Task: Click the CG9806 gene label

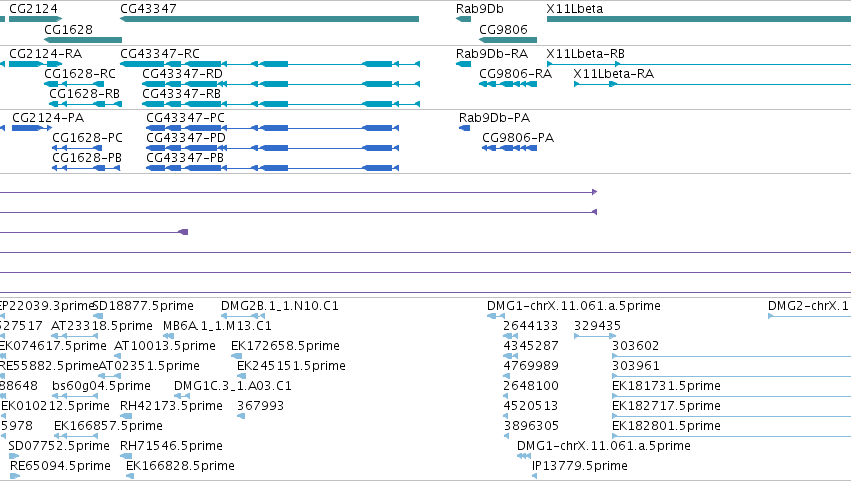Action: (503, 29)
